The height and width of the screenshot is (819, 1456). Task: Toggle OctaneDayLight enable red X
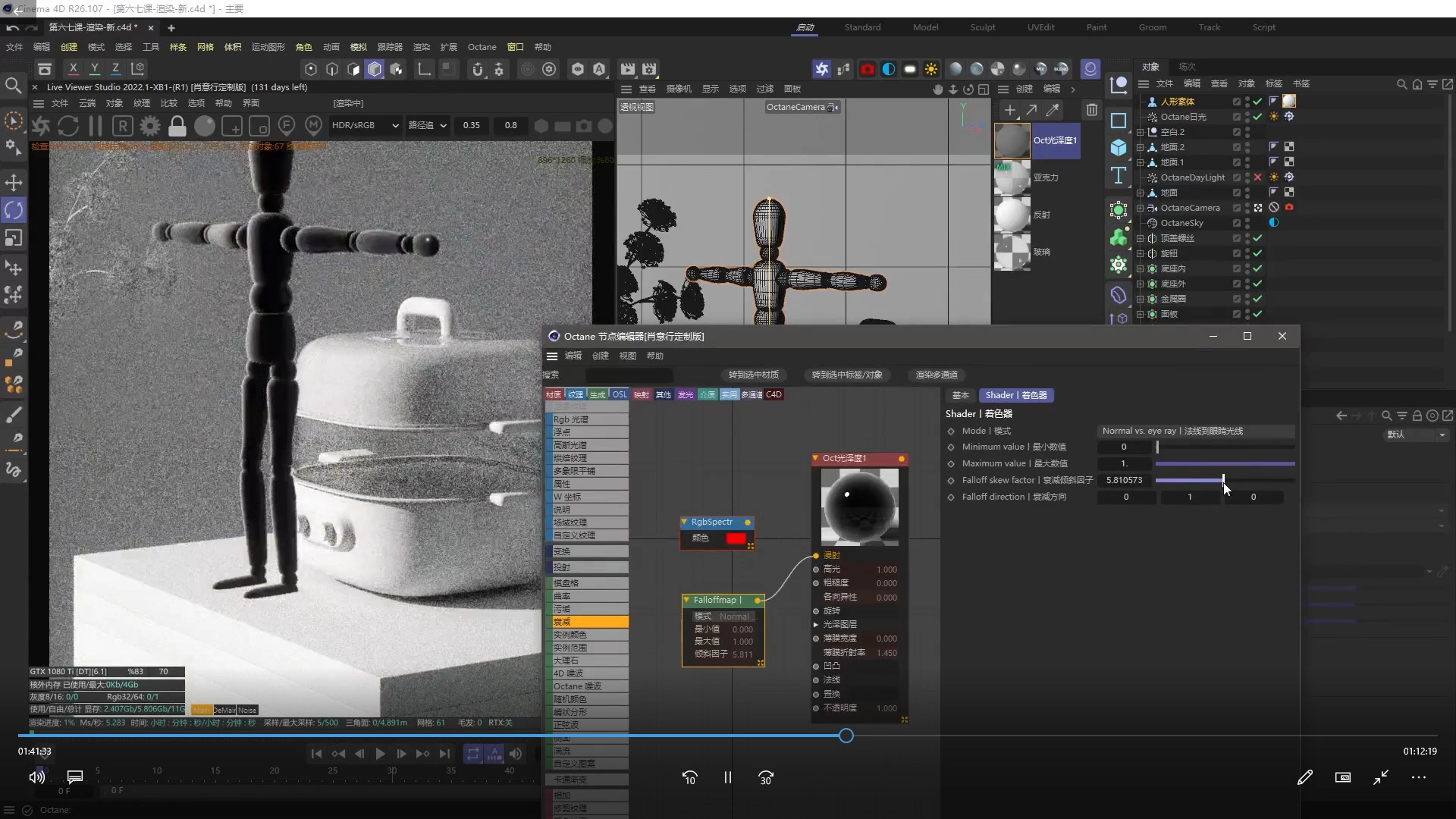(x=1257, y=177)
